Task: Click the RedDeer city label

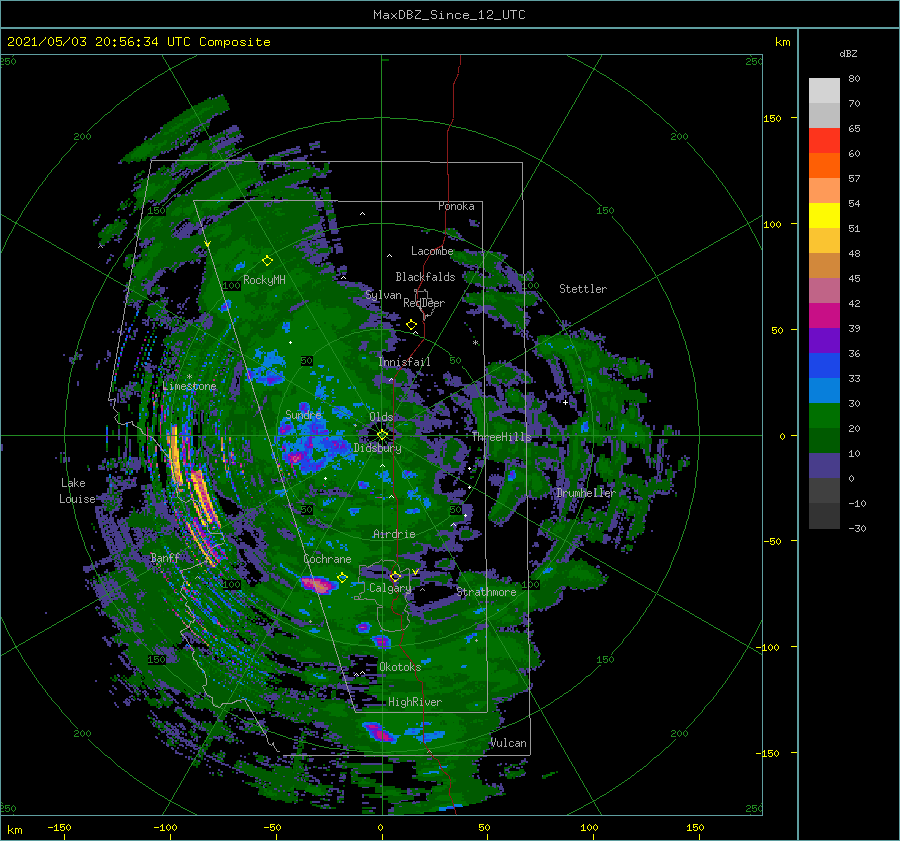Action: coord(424,303)
